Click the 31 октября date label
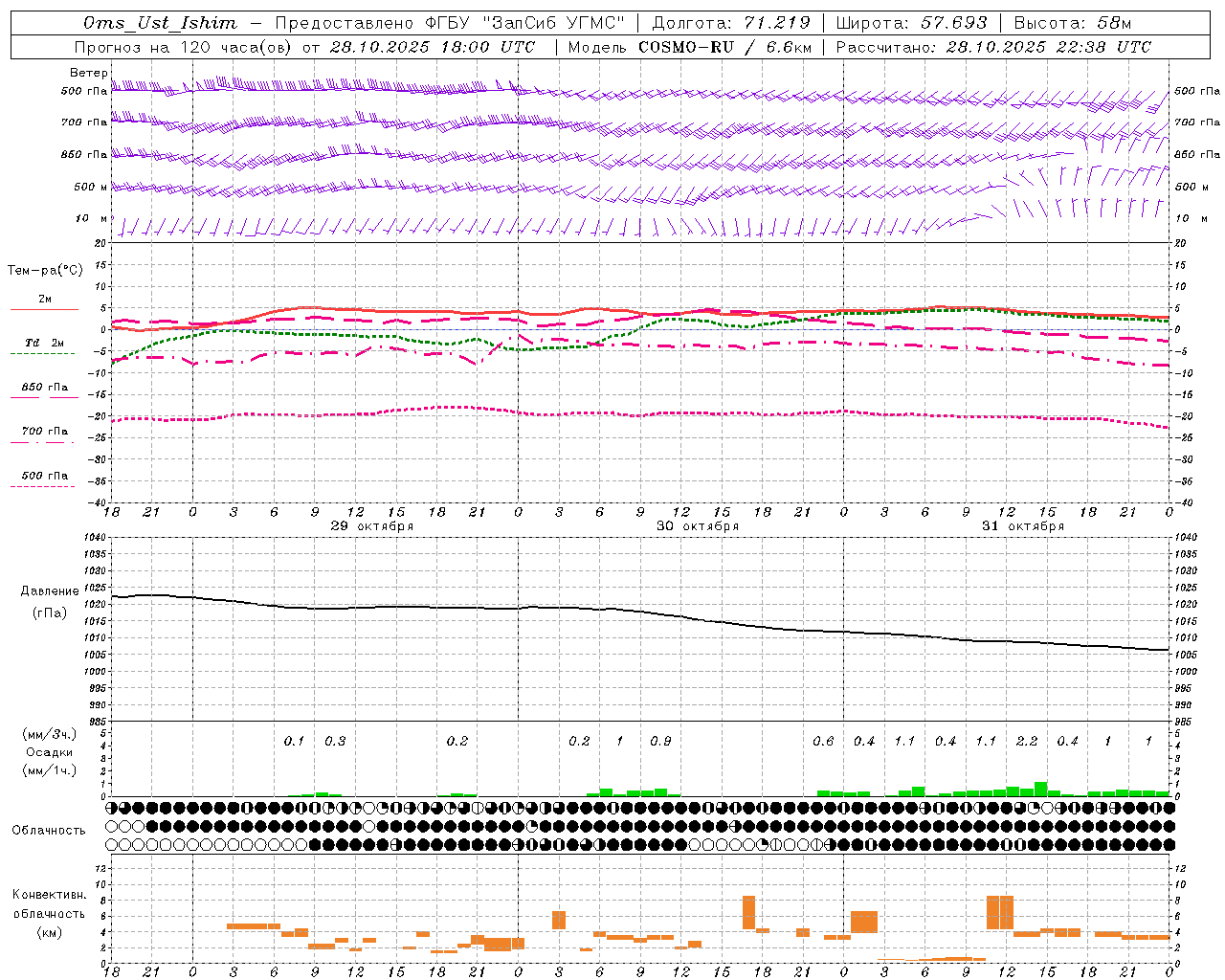 (x=1022, y=525)
